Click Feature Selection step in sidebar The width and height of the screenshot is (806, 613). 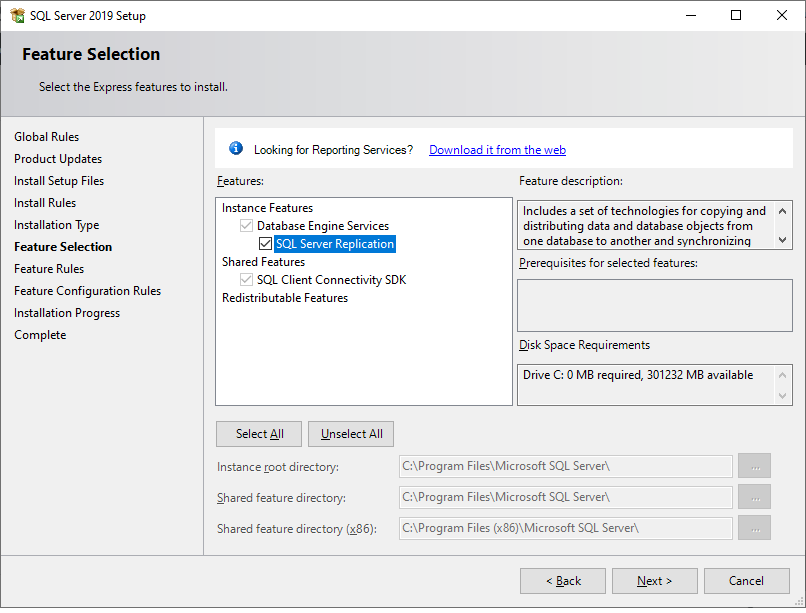(x=63, y=247)
